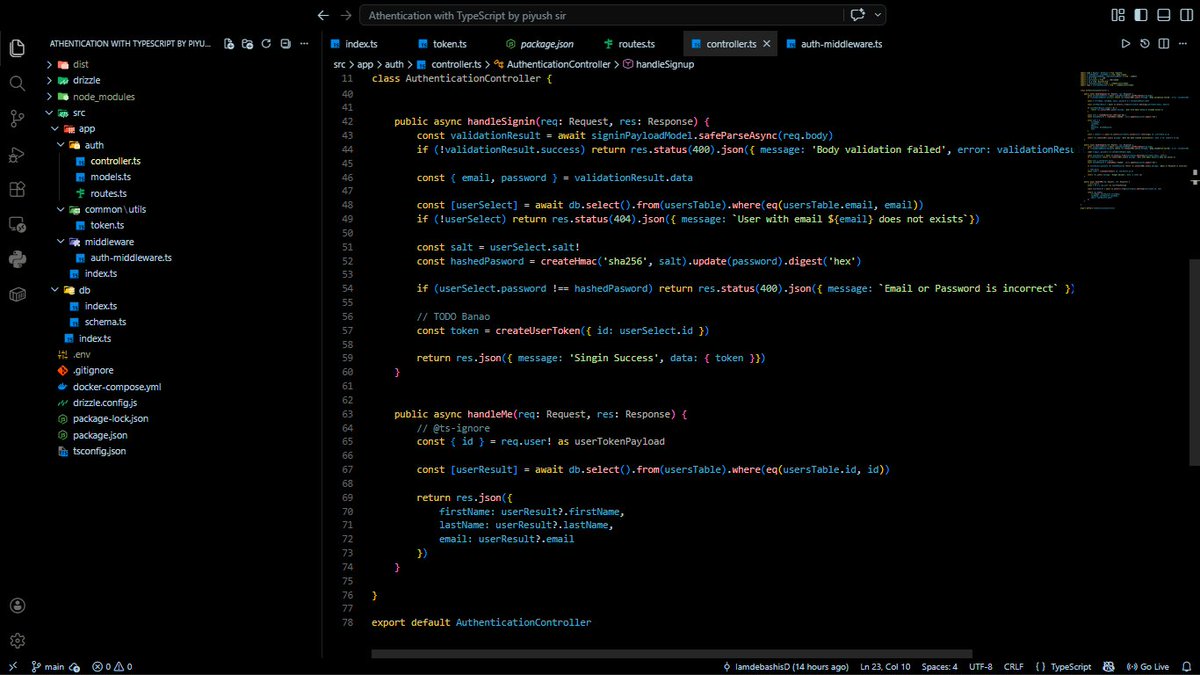The width and height of the screenshot is (1200, 675).
Task: Open the Python icon in activity bar
Action: (x=17, y=259)
